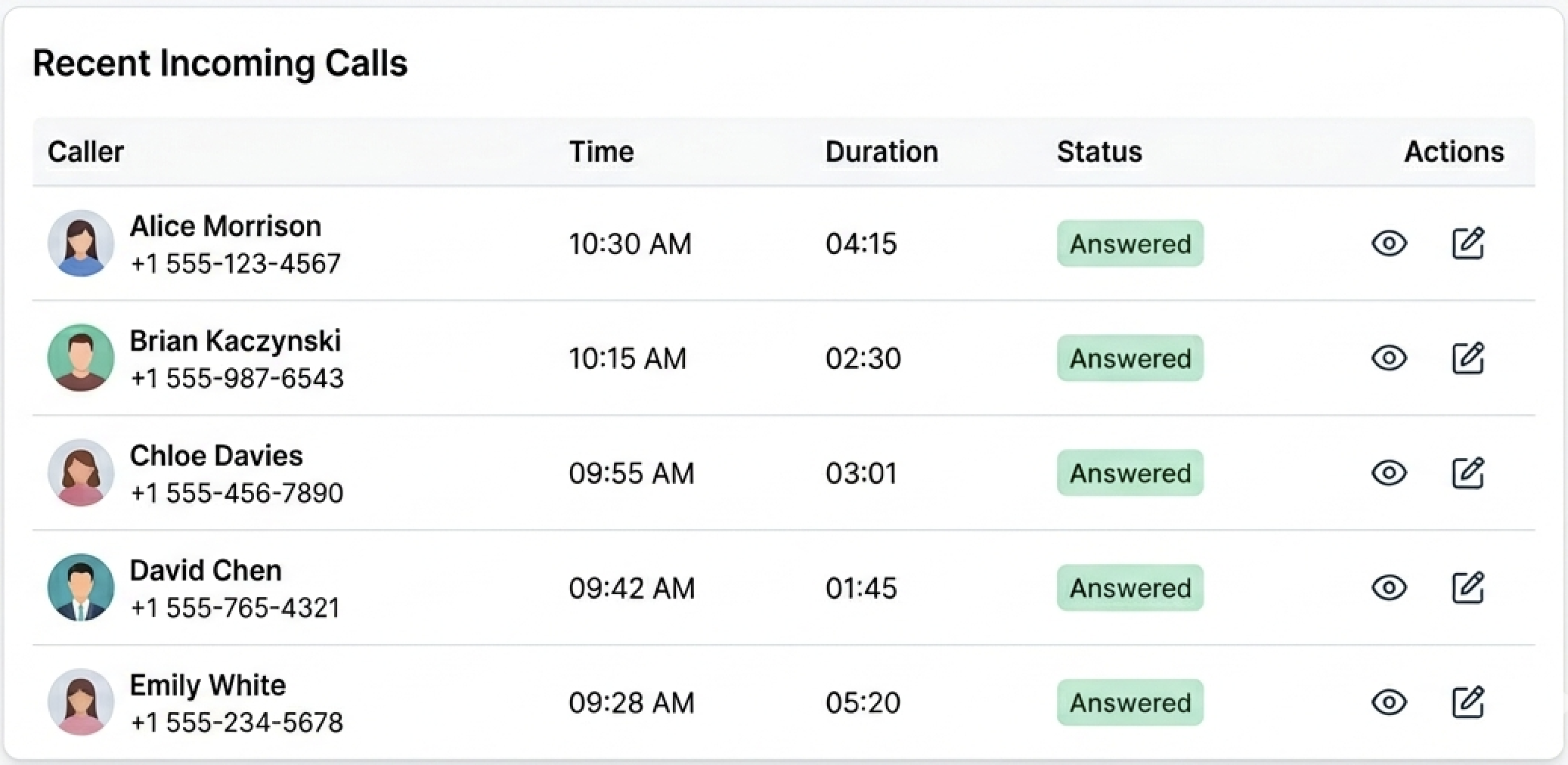This screenshot has height=765, width=1568.
Task: Select the Time column header
Action: pos(602,151)
